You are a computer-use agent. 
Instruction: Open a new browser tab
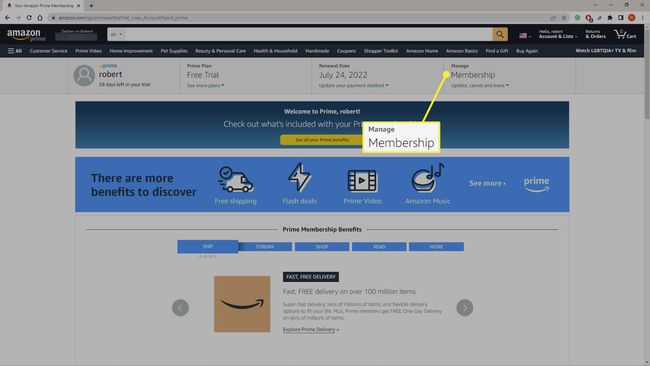[91, 6]
